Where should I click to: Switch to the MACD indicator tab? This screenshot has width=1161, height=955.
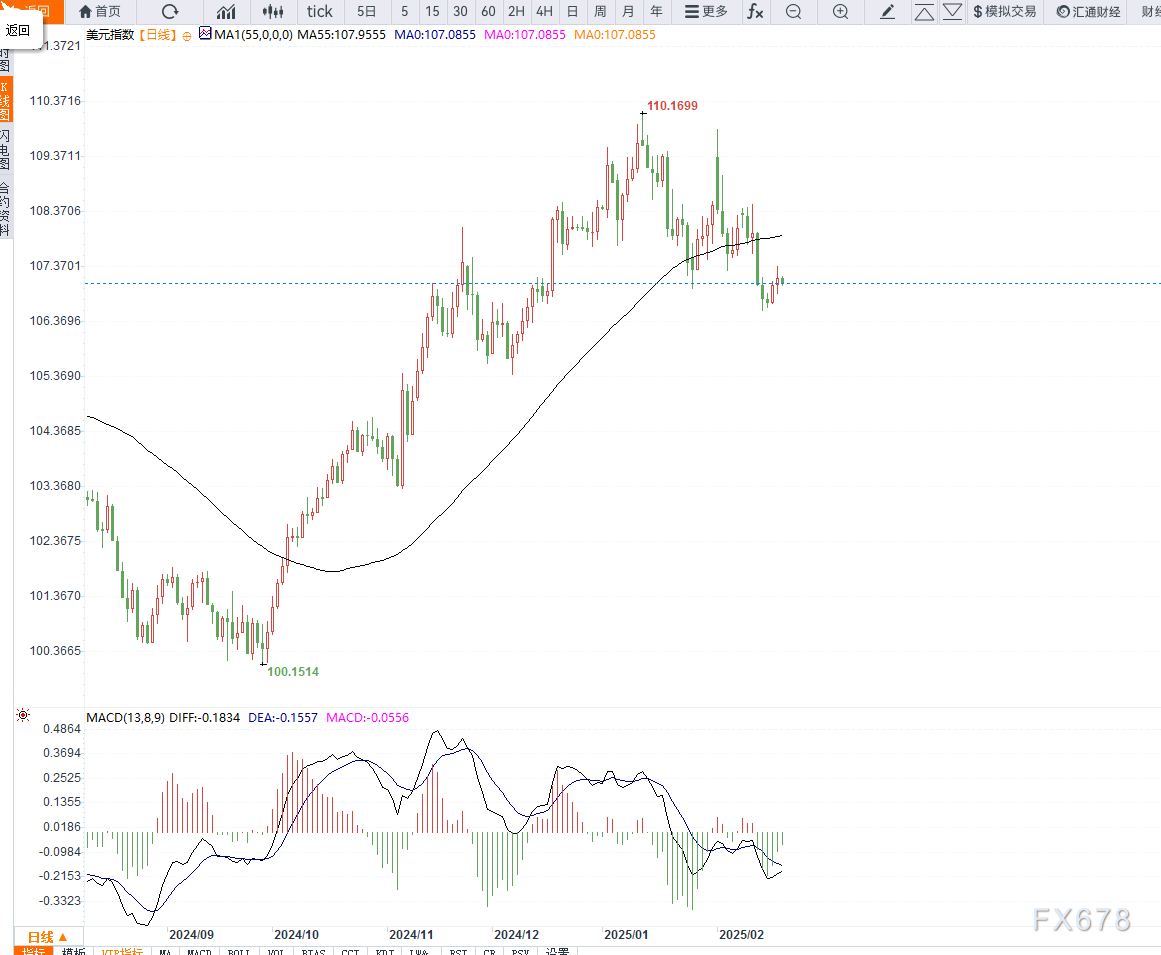pos(198,951)
